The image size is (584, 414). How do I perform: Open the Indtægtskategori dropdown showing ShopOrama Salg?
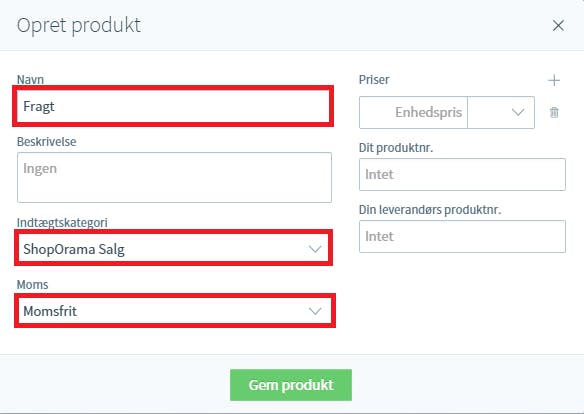pos(174,248)
